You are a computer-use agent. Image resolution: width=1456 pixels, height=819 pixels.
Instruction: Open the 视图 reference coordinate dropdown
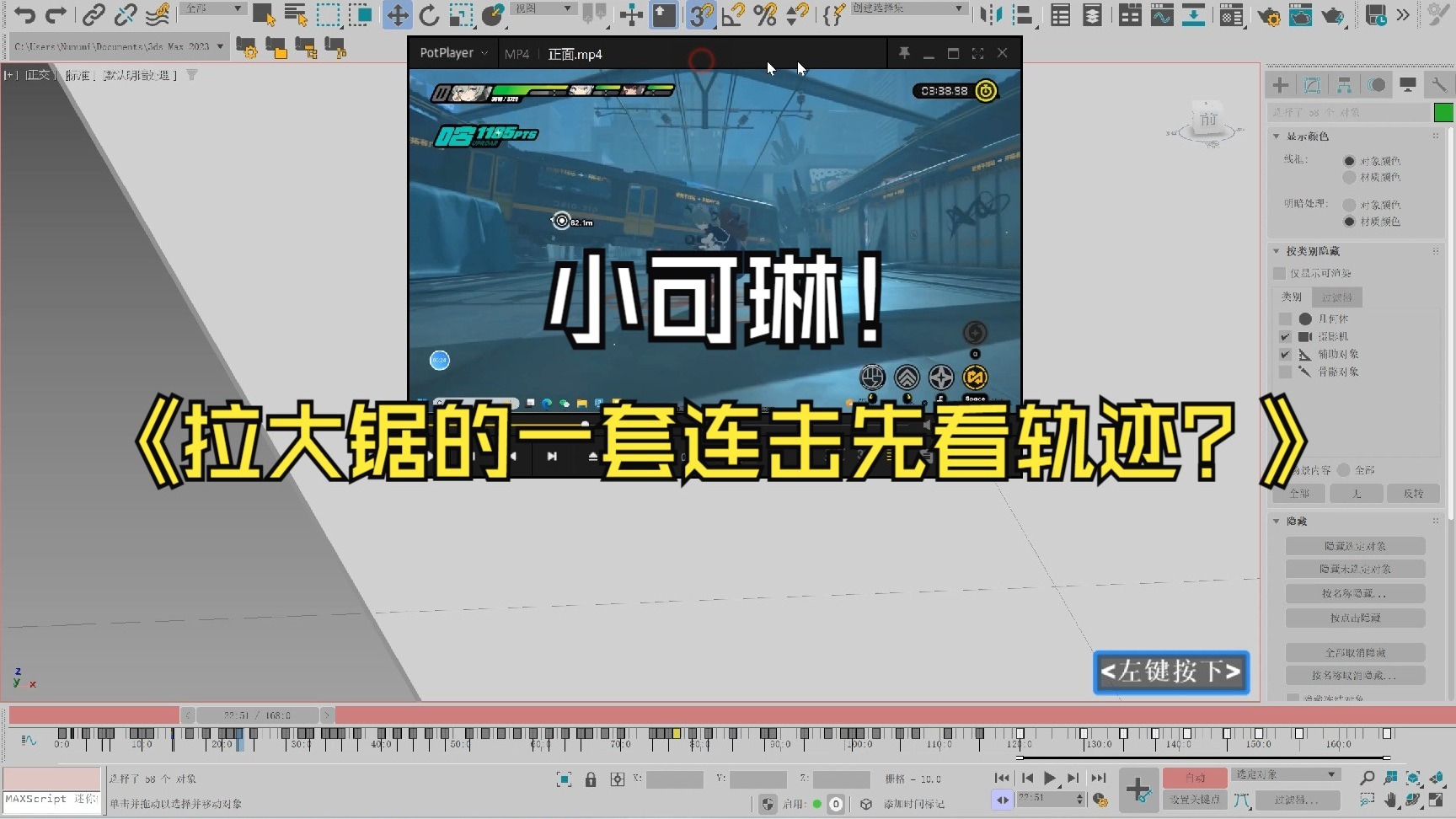[x=543, y=8]
